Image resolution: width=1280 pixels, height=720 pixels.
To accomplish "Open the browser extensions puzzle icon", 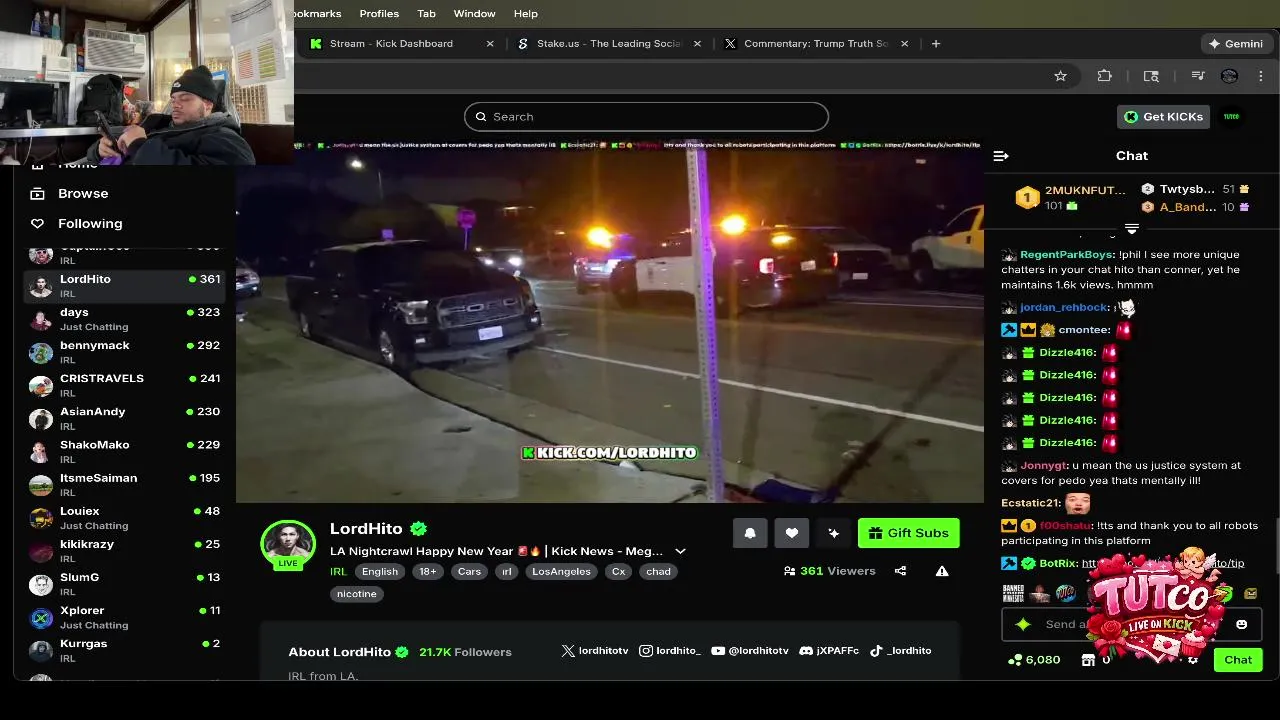I will [x=1105, y=76].
